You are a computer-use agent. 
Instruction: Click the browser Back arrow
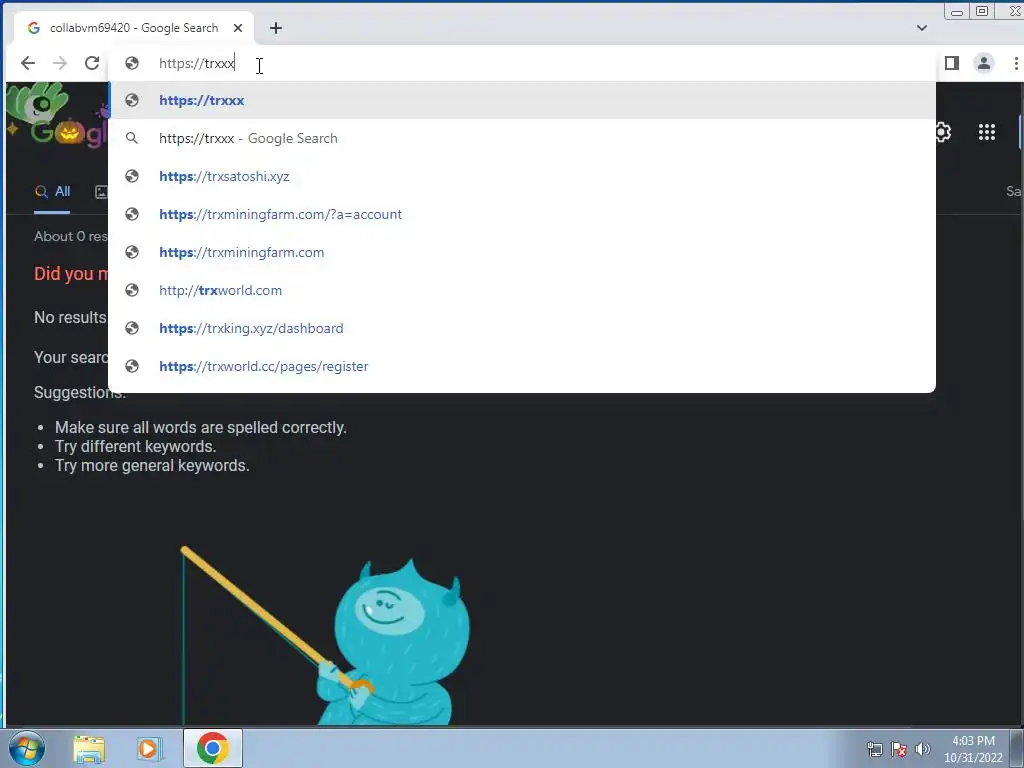point(27,63)
